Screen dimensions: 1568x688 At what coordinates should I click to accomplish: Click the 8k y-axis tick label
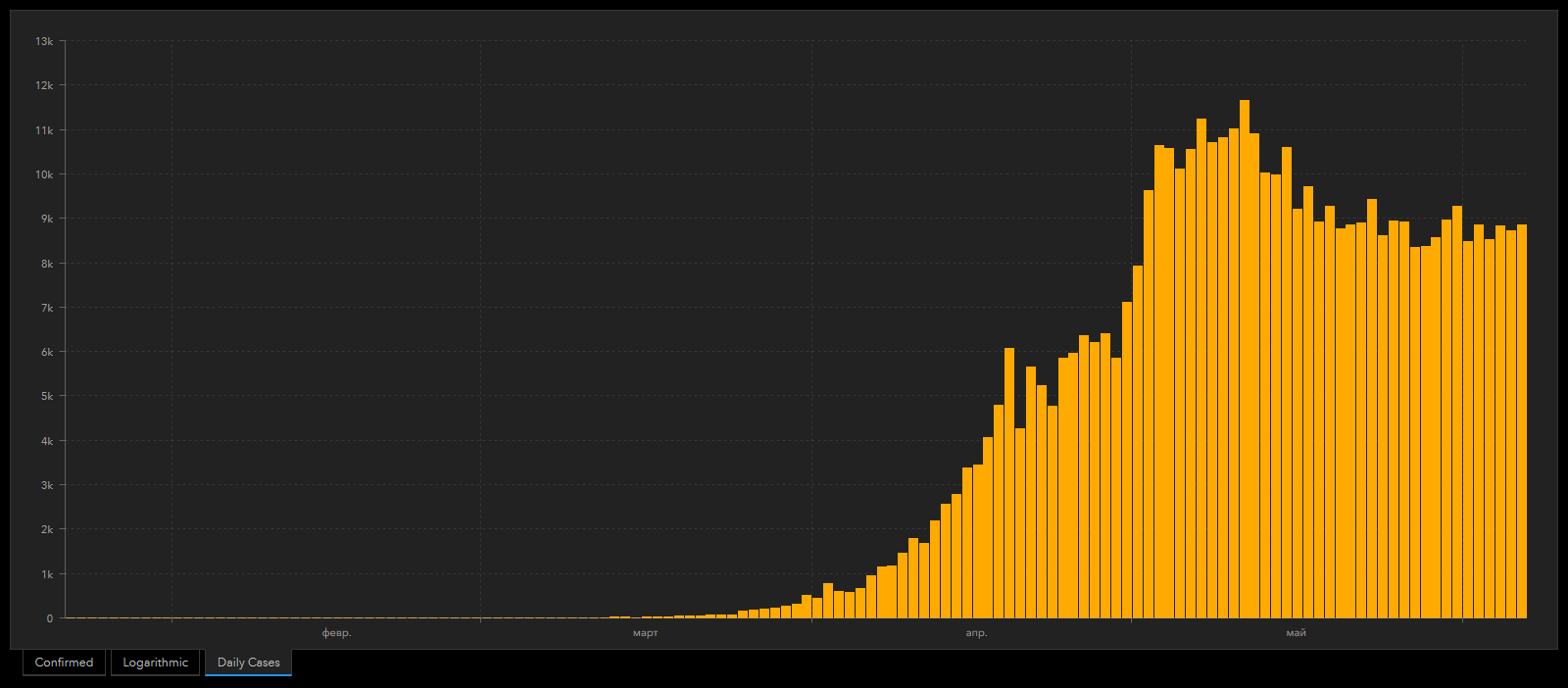[x=46, y=264]
